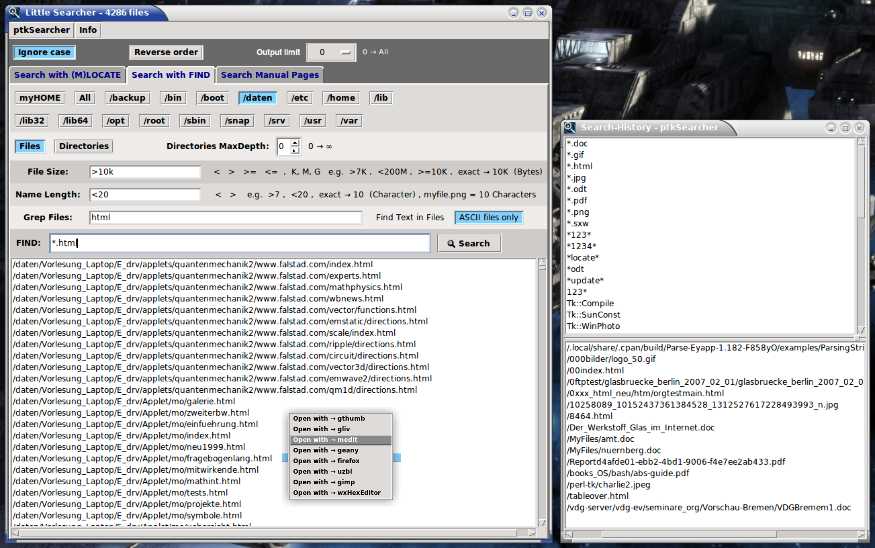
Task: Choose Open with gliv
Action: (x=340, y=429)
